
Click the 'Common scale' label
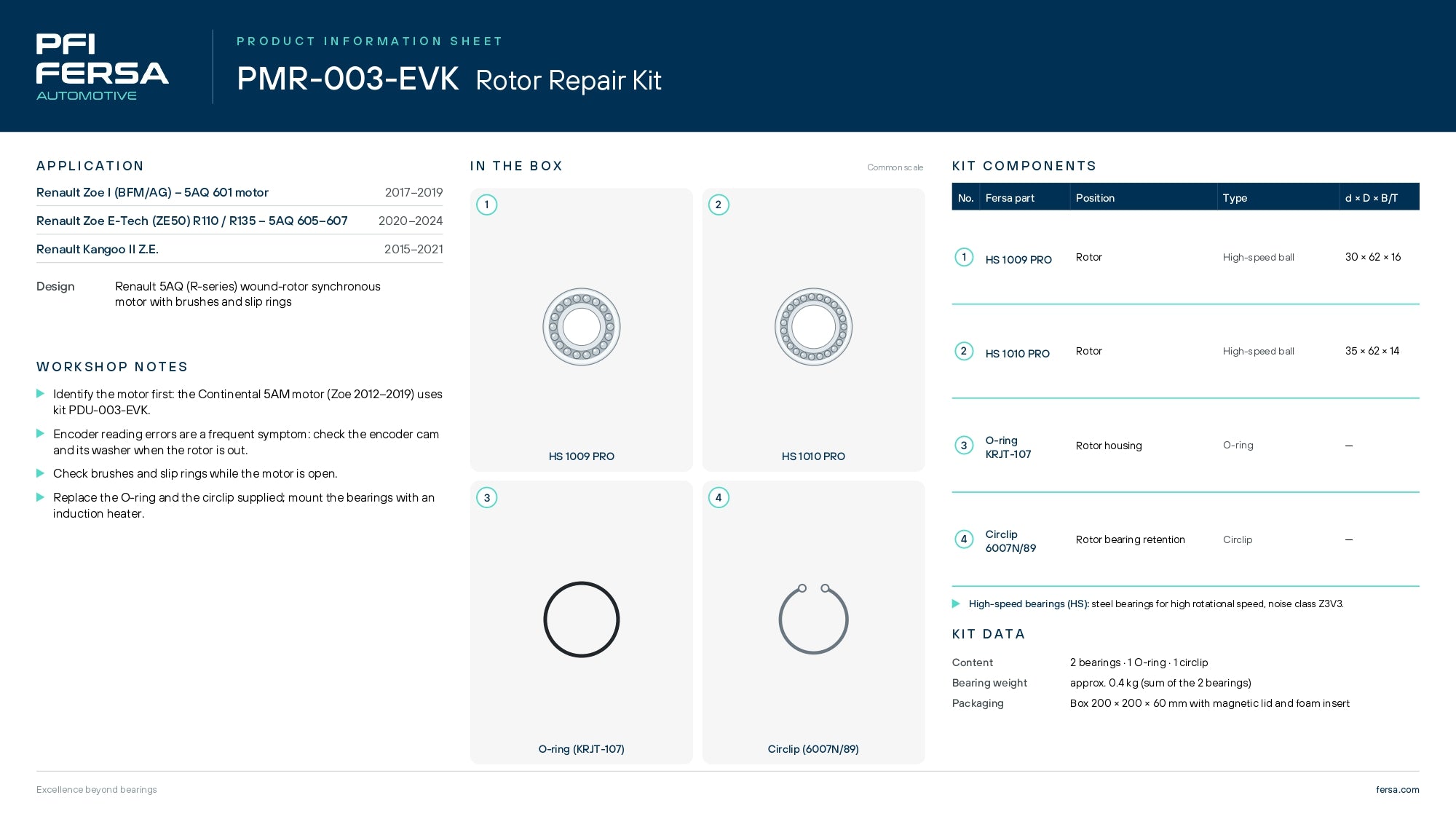(x=895, y=167)
